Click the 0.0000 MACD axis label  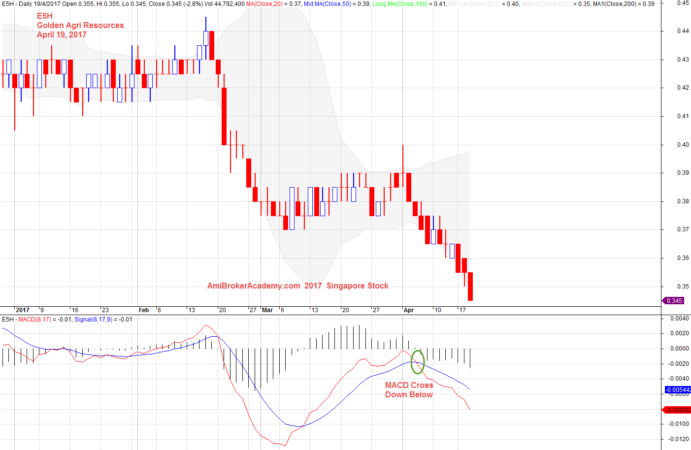click(680, 348)
